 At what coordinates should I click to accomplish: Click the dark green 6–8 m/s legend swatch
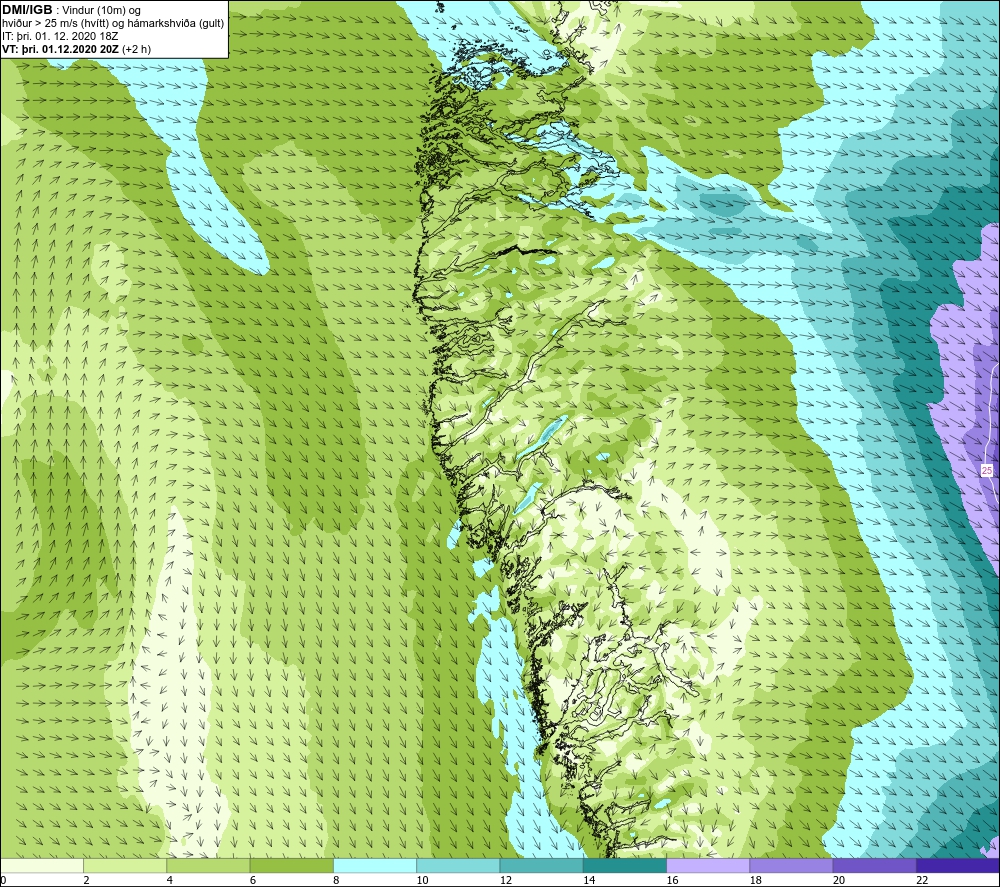291,865
